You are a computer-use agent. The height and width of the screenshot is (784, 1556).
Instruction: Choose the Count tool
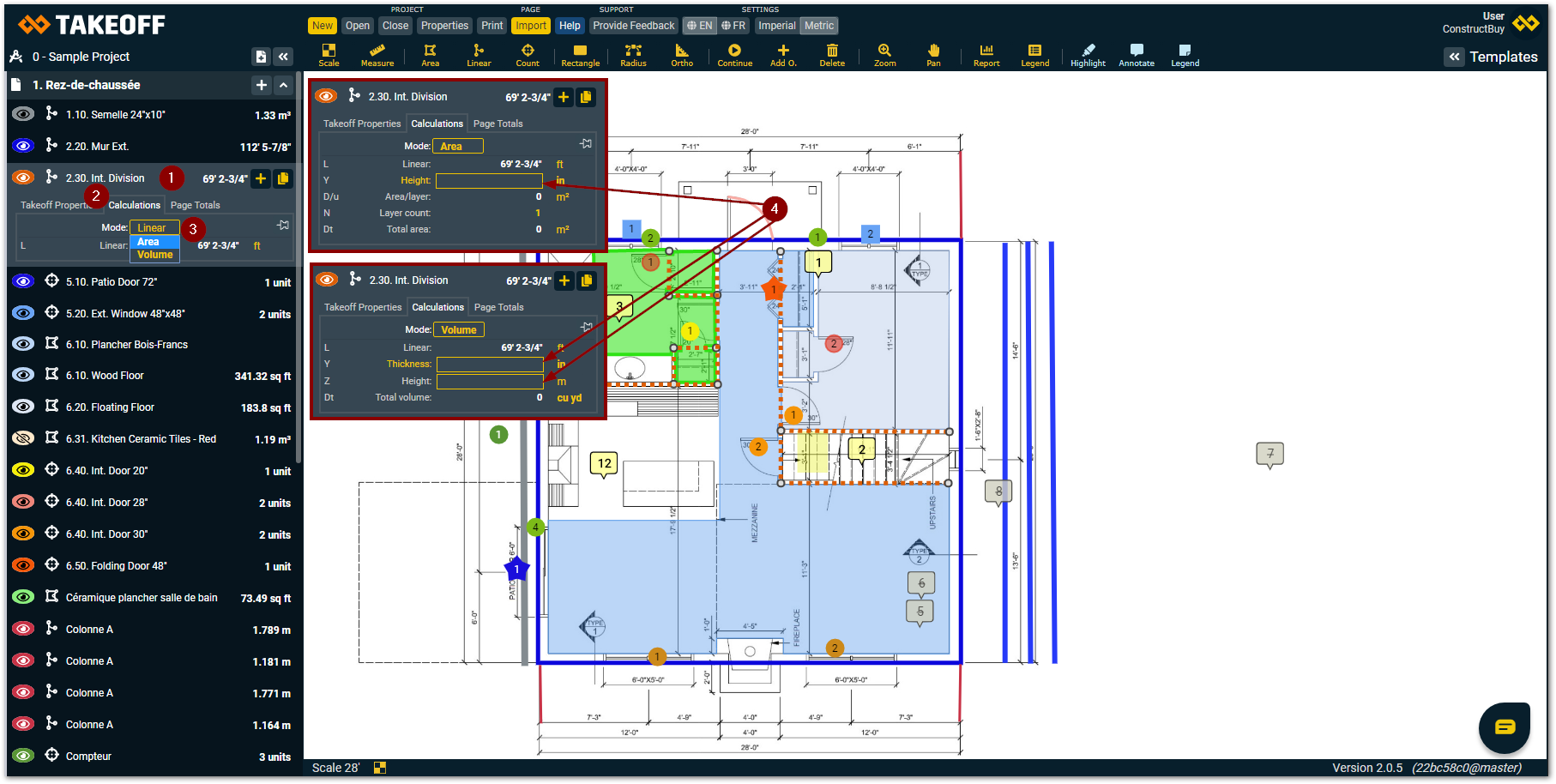528,55
